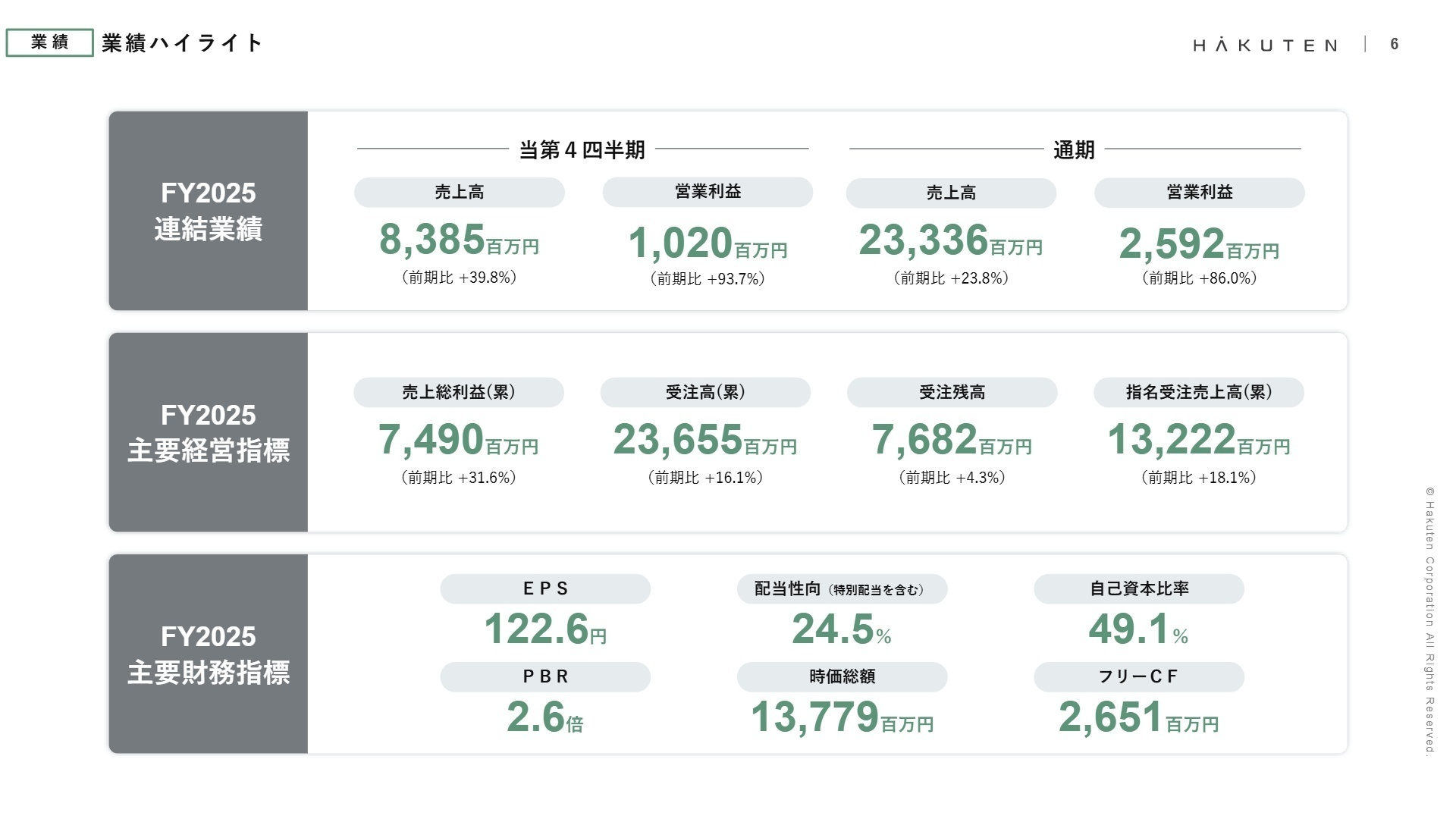
Task: Select the FY2025 主要財務指標 section header
Action: (209, 654)
